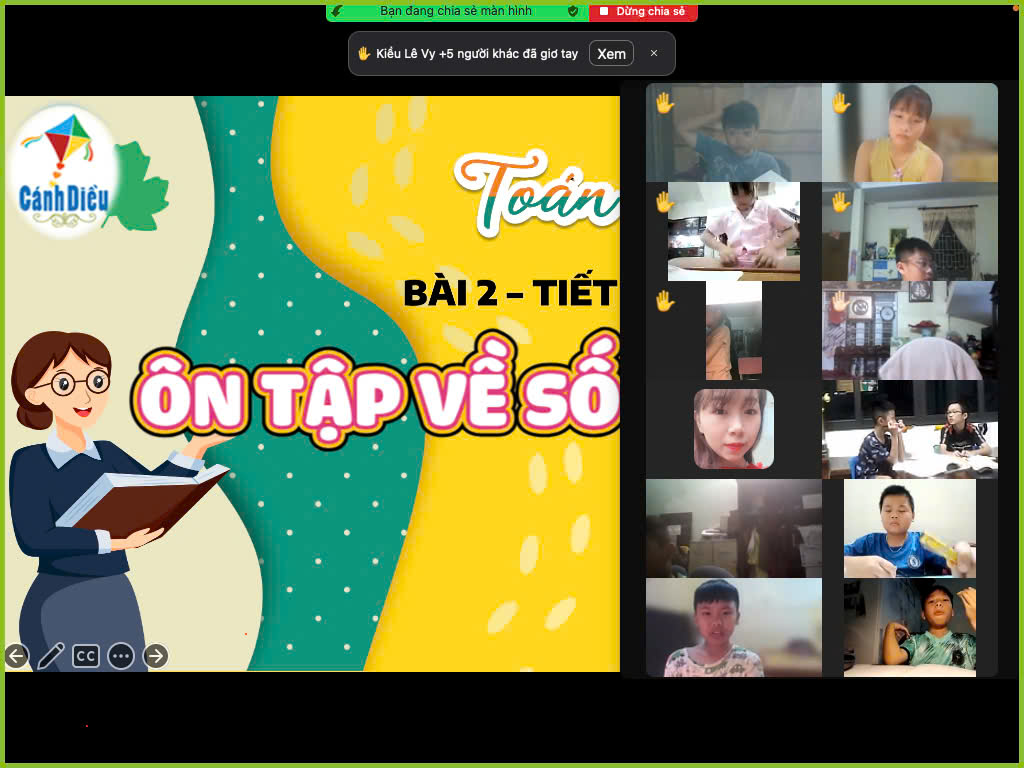Viewport: 1024px width, 768px height.
Task: Click the arrow icon on the green sharing bar
Action: pos(337,11)
